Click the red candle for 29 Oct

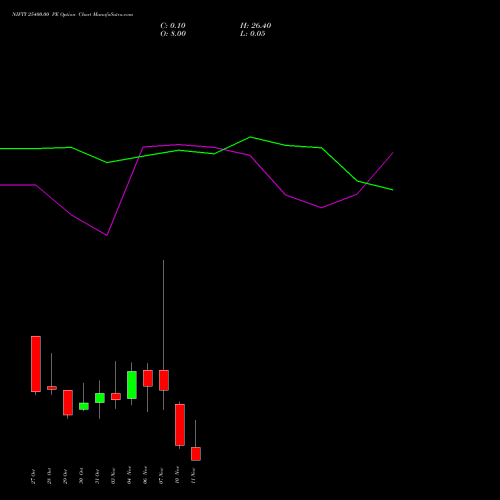tap(68, 403)
